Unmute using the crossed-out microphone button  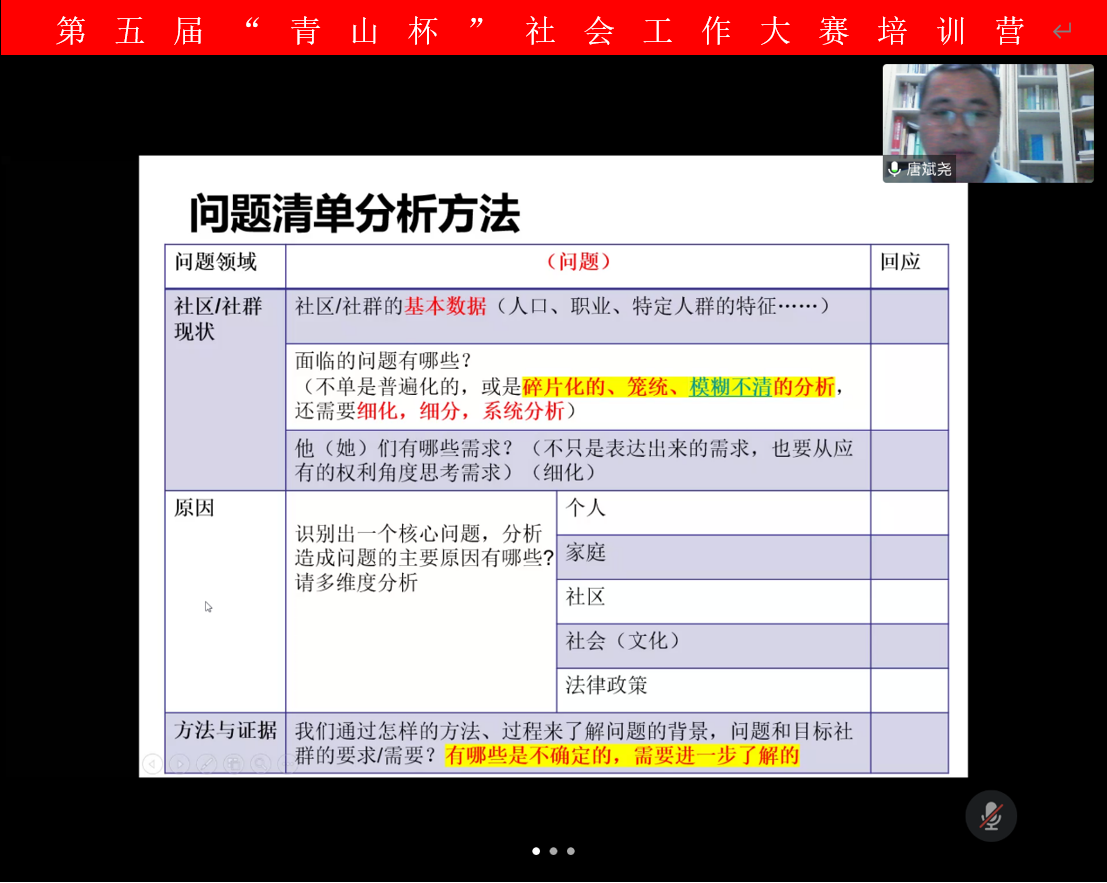pyautogui.click(x=990, y=816)
